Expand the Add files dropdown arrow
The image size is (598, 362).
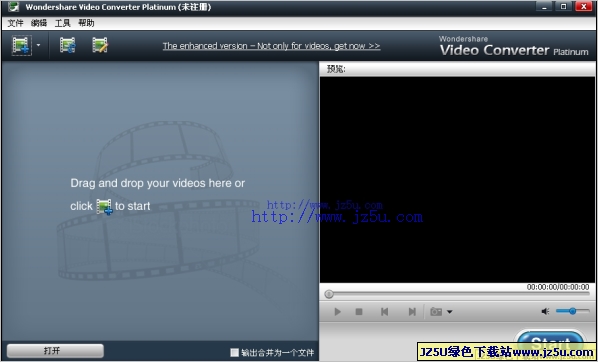[x=38, y=45]
